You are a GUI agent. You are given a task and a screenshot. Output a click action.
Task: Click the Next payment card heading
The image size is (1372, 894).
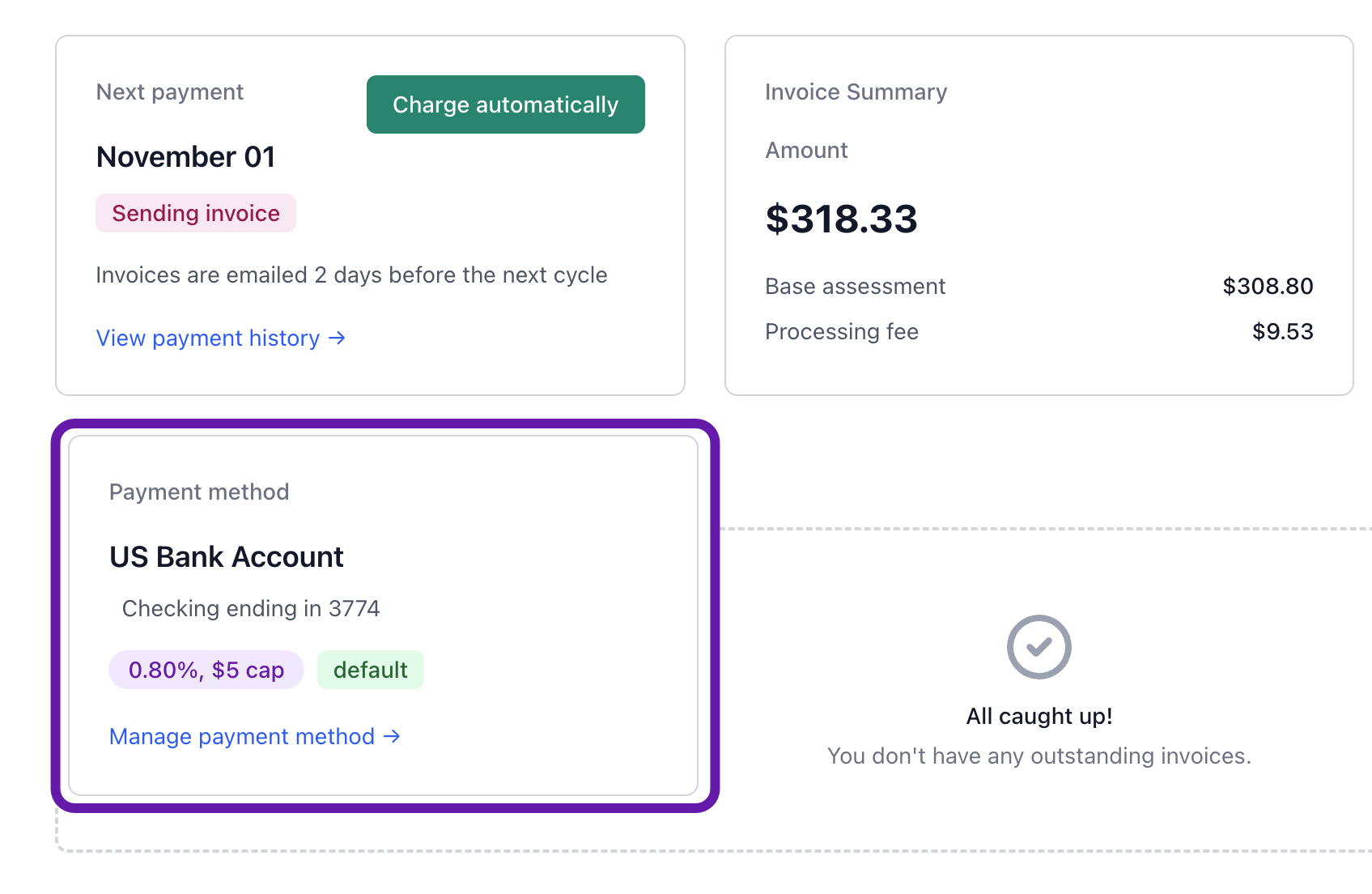pos(169,92)
